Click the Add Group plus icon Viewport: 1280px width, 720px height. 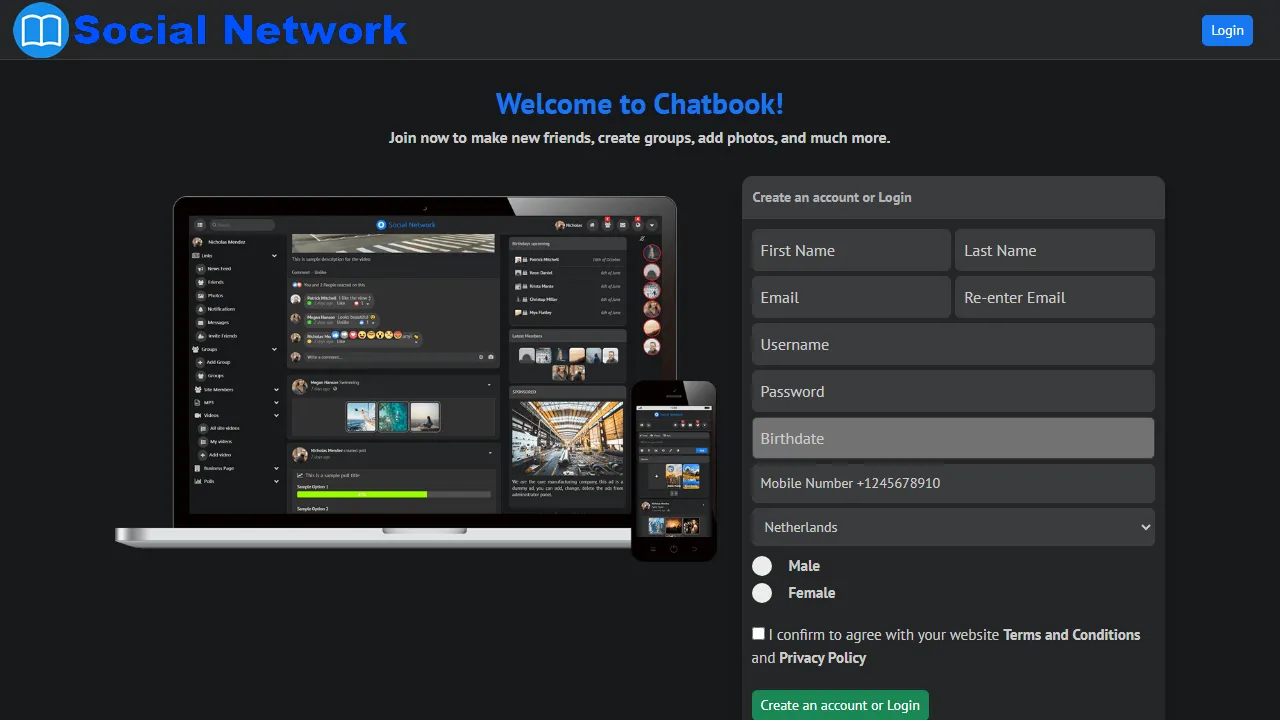pos(200,362)
